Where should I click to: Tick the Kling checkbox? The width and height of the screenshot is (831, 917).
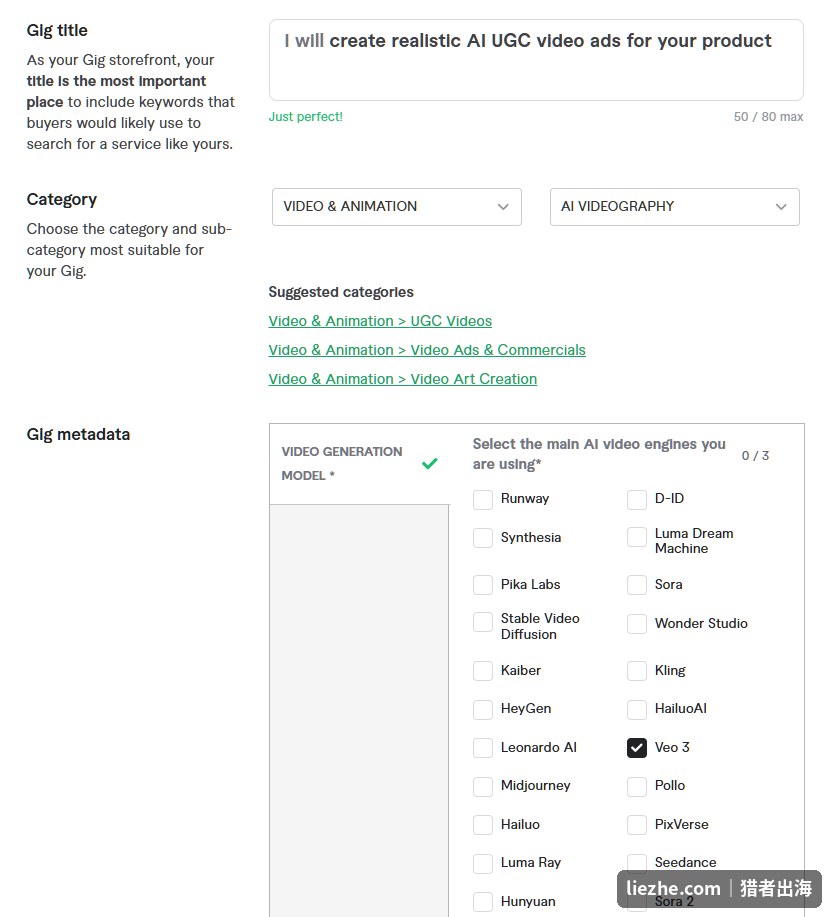point(637,671)
